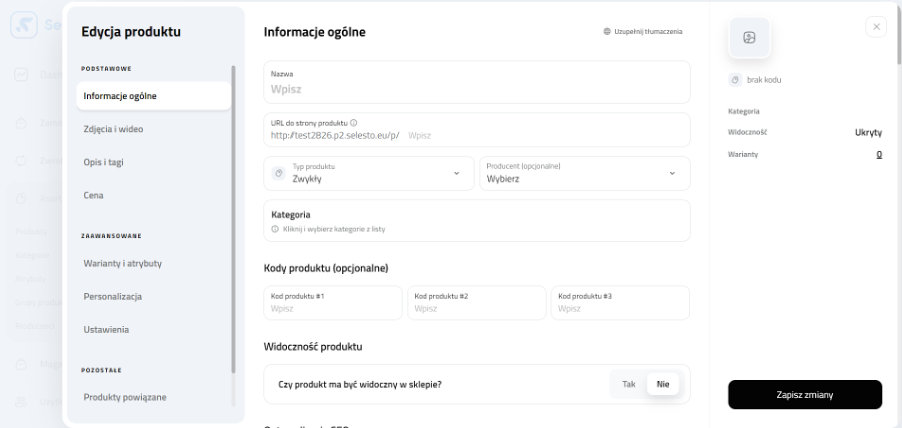Click the info icon under Kategoria
The height and width of the screenshot is (428, 902).
(275, 229)
